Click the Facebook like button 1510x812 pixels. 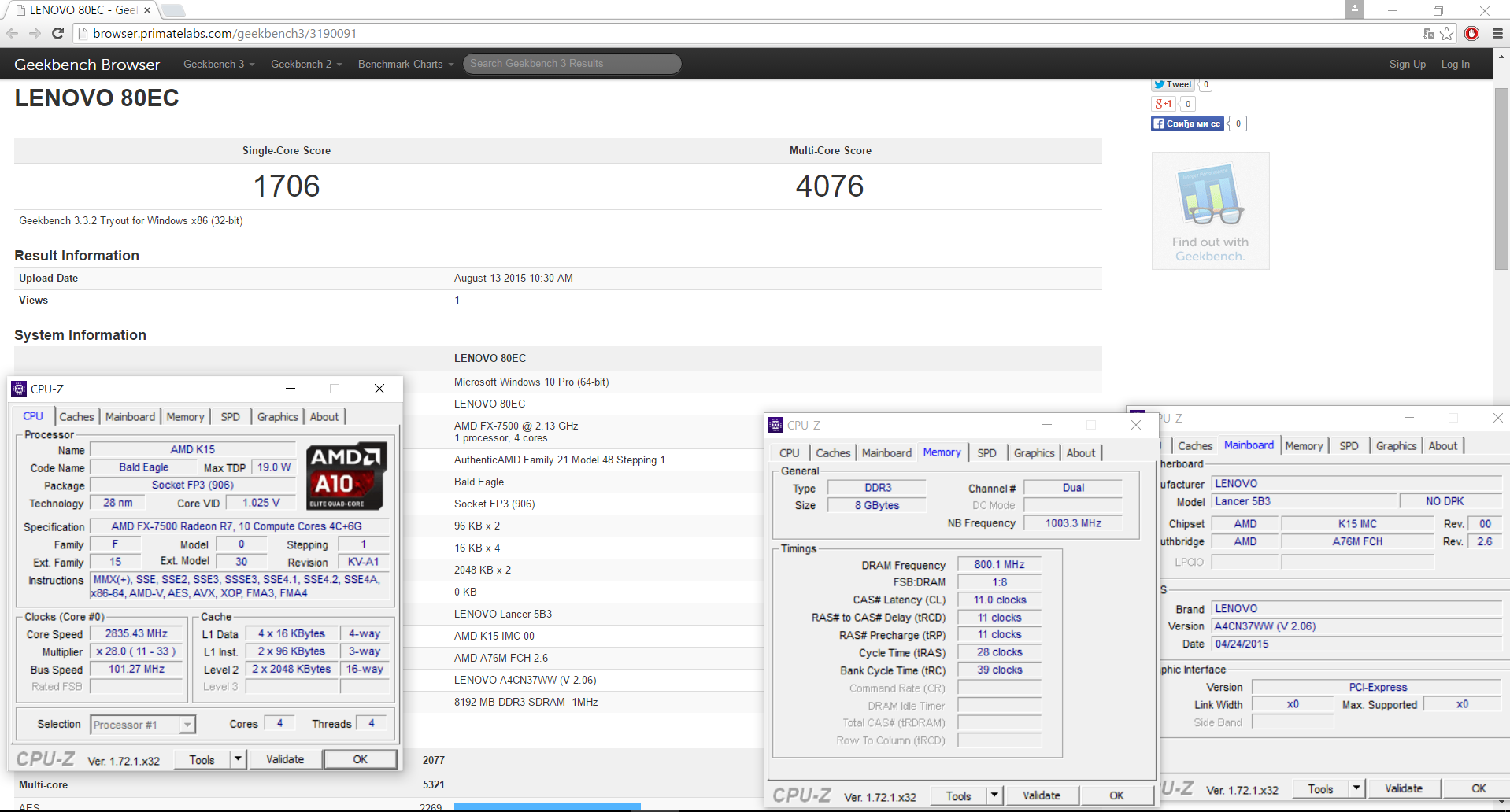click(1187, 124)
